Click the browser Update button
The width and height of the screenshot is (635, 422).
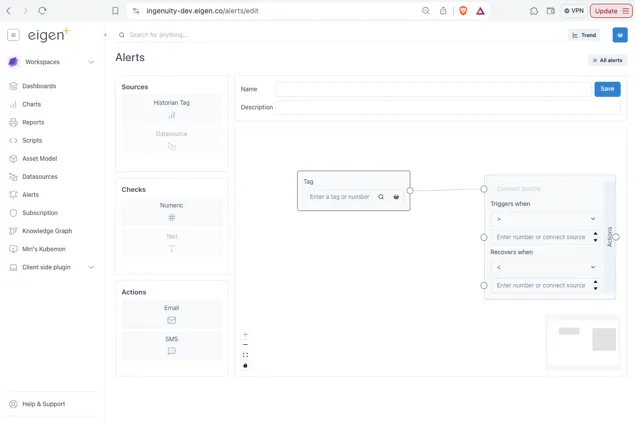(612, 11)
